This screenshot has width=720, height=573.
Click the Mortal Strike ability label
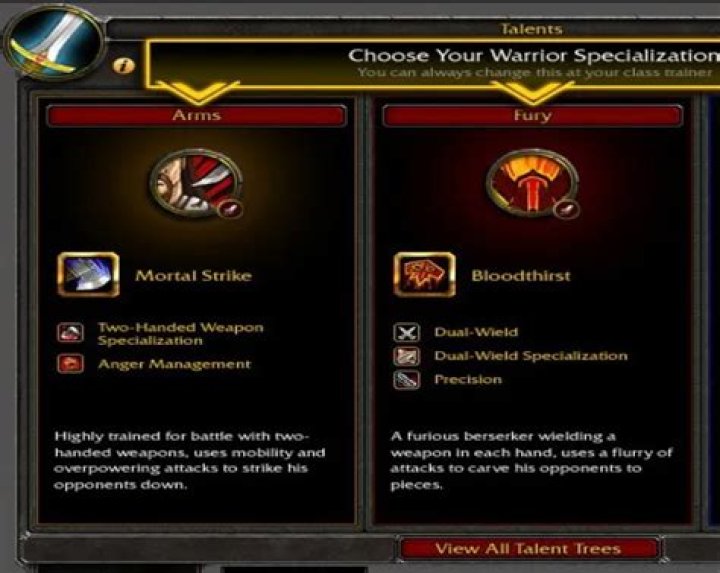coord(193,275)
